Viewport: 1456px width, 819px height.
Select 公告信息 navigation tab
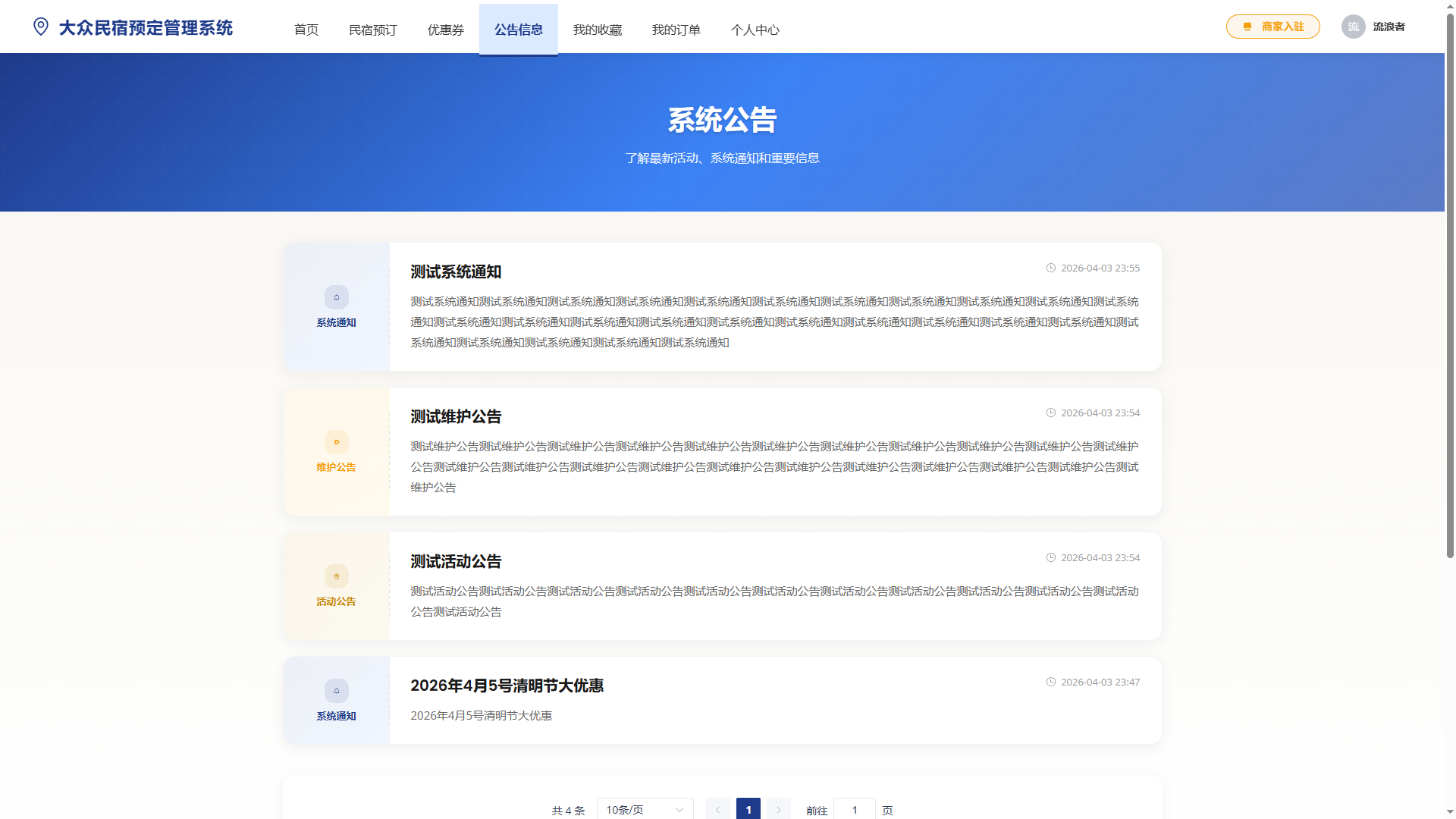519,30
